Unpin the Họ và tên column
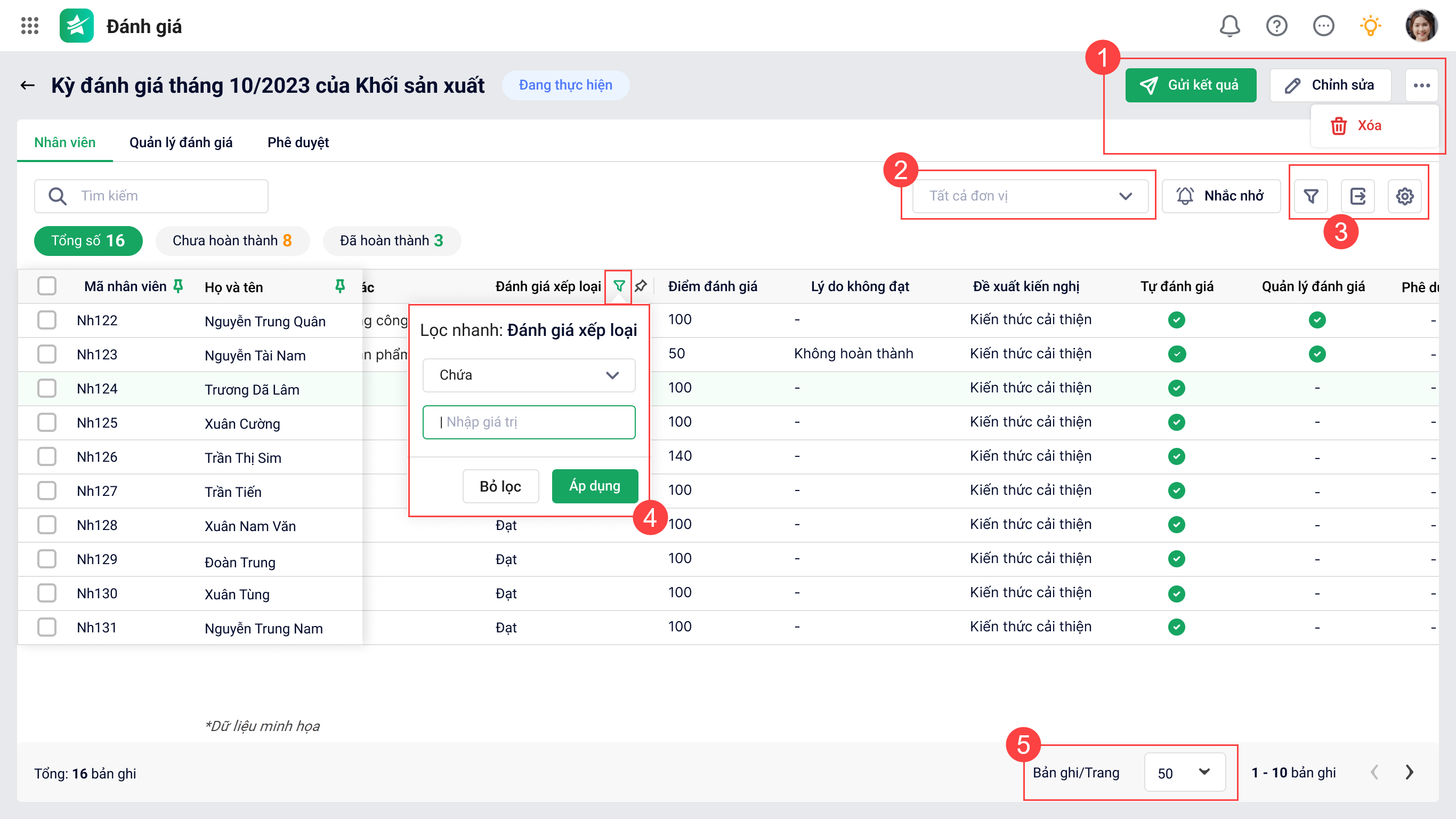 [x=339, y=286]
